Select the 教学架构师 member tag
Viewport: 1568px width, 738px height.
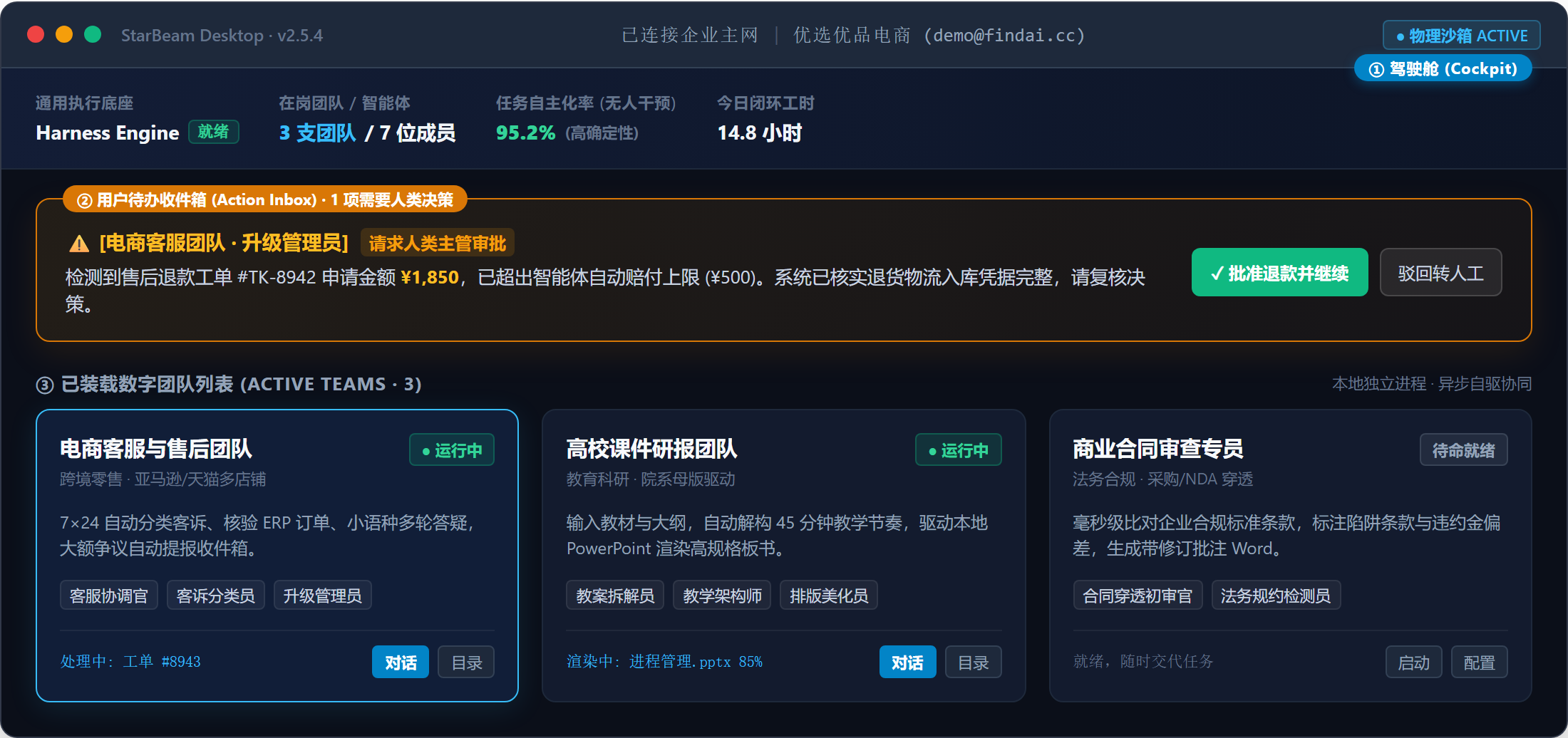click(722, 595)
